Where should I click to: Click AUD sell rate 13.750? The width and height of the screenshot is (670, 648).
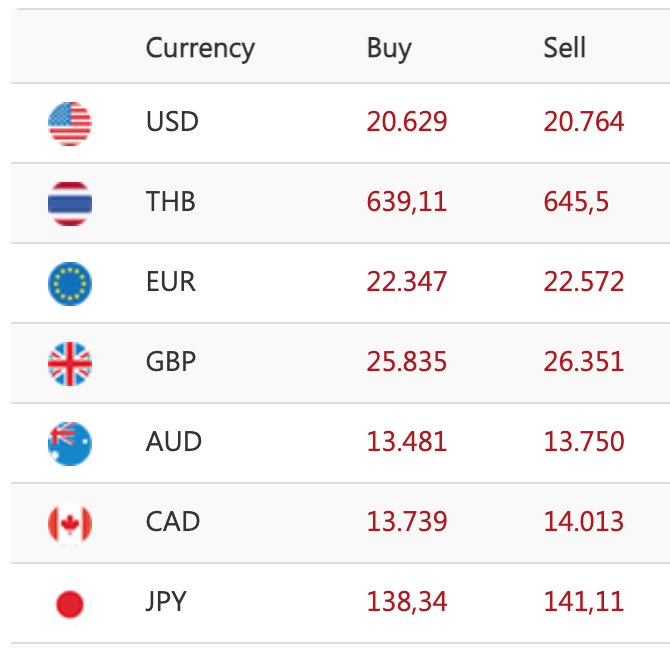click(x=584, y=442)
